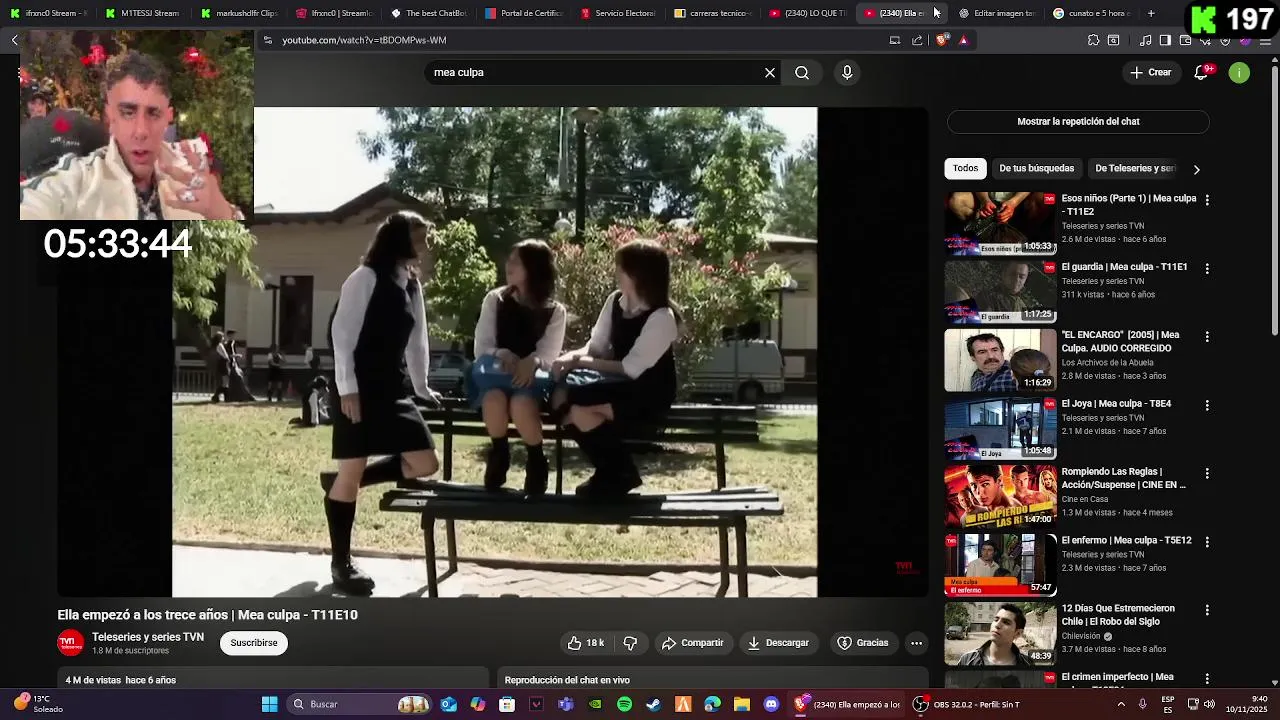Subscribe to Teleseries y series TVN

[254, 643]
